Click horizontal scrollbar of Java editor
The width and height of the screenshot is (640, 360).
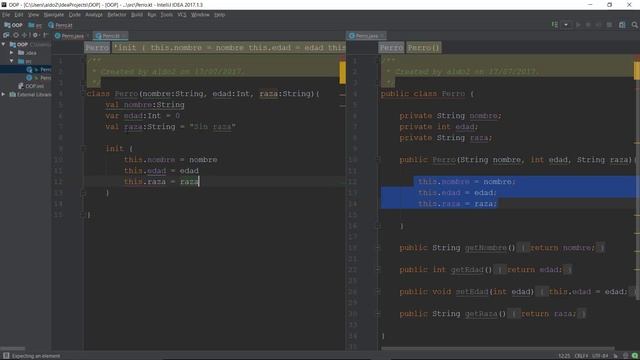coord(498,349)
